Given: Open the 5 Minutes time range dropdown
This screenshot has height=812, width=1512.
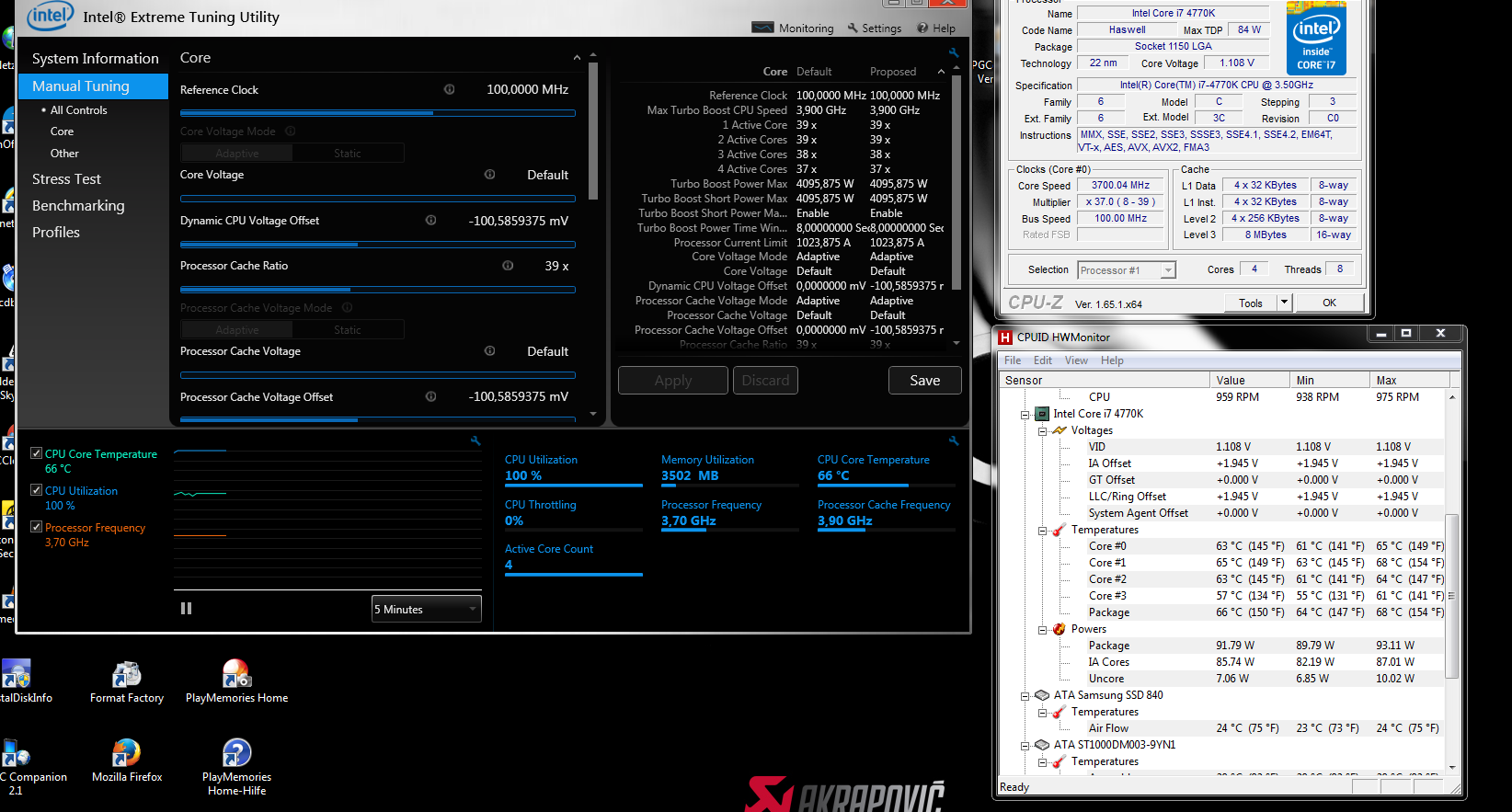Looking at the screenshot, I should point(427,609).
